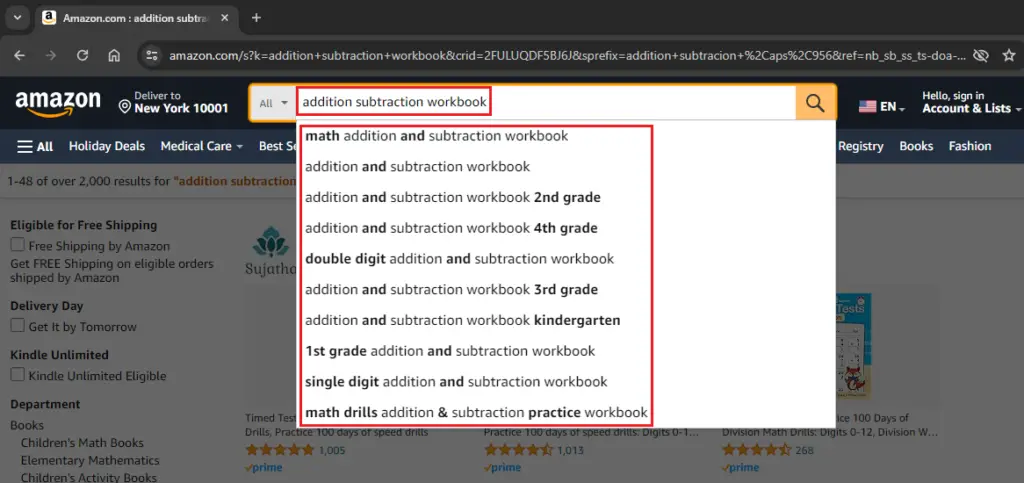Open a new browser tab
This screenshot has width=1024, height=483.
tap(256, 18)
